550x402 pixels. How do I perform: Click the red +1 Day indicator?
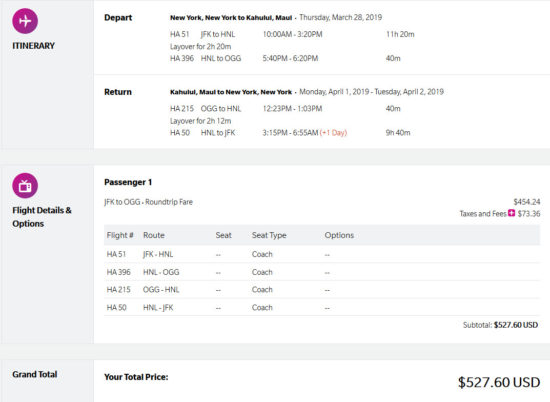click(333, 133)
